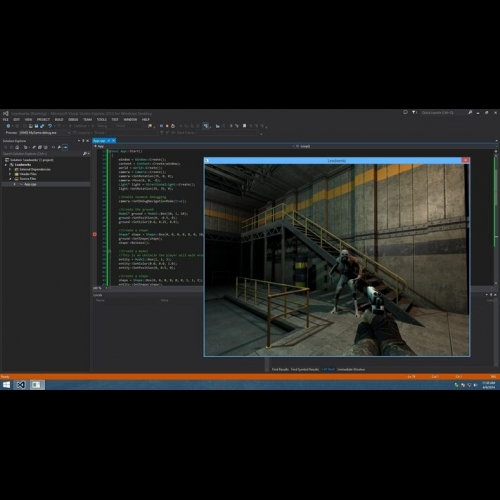This screenshot has height=500, width=500.
Task: Click the Navigate Backward toolbar icon
Action: pyautogui.click(x=8, y=126)
